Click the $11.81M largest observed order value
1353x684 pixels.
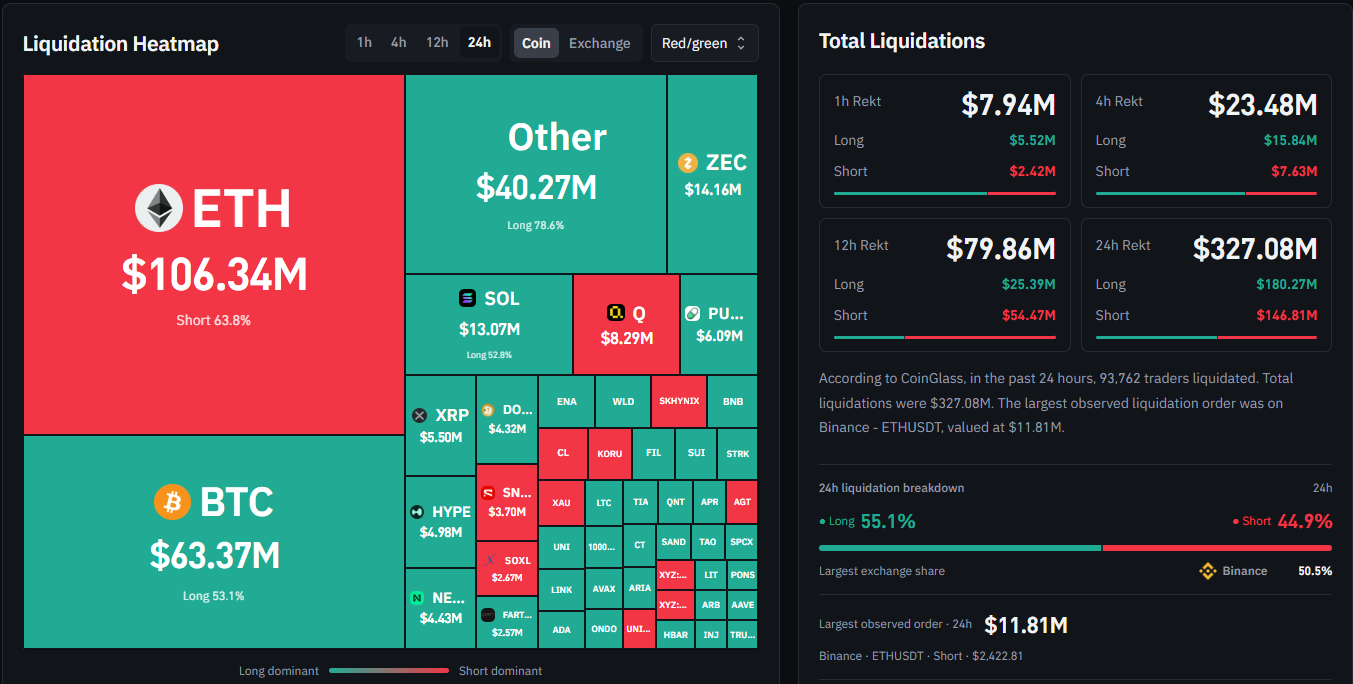[1026, 626]
